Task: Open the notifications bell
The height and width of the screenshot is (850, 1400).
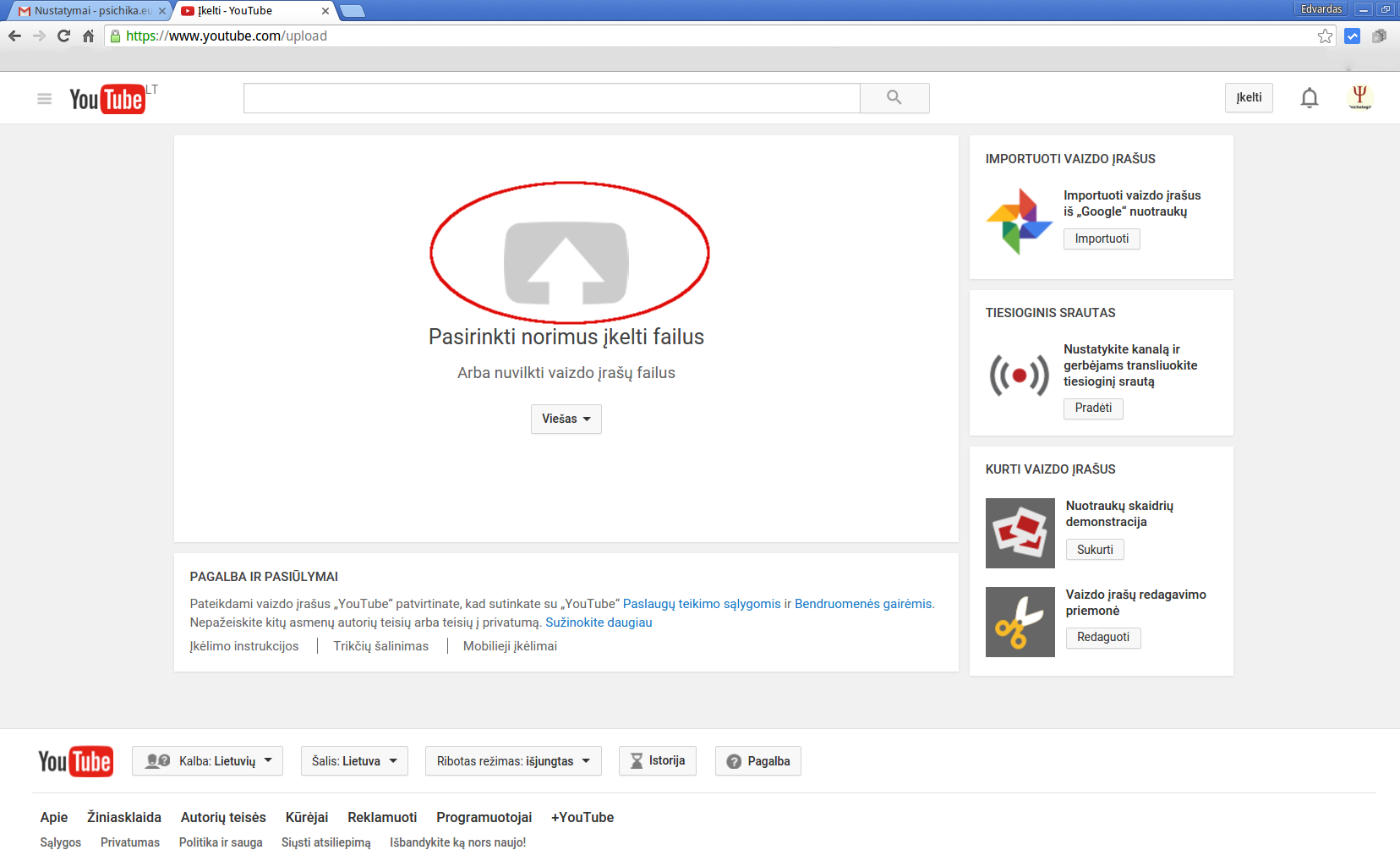Action: pos(1310,98)
